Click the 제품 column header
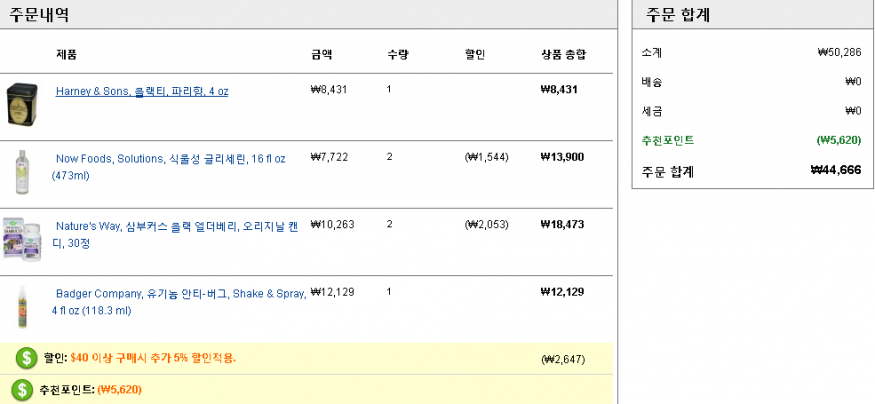 click(x=66, y=55)
